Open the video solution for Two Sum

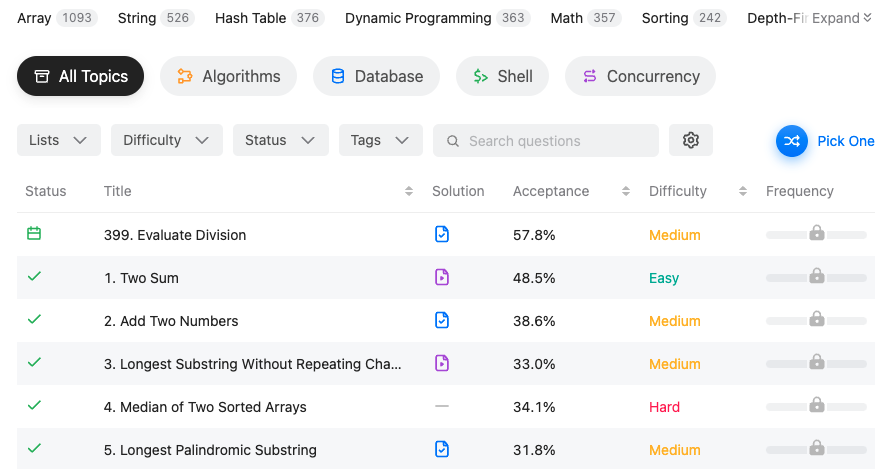pos(442,277)
